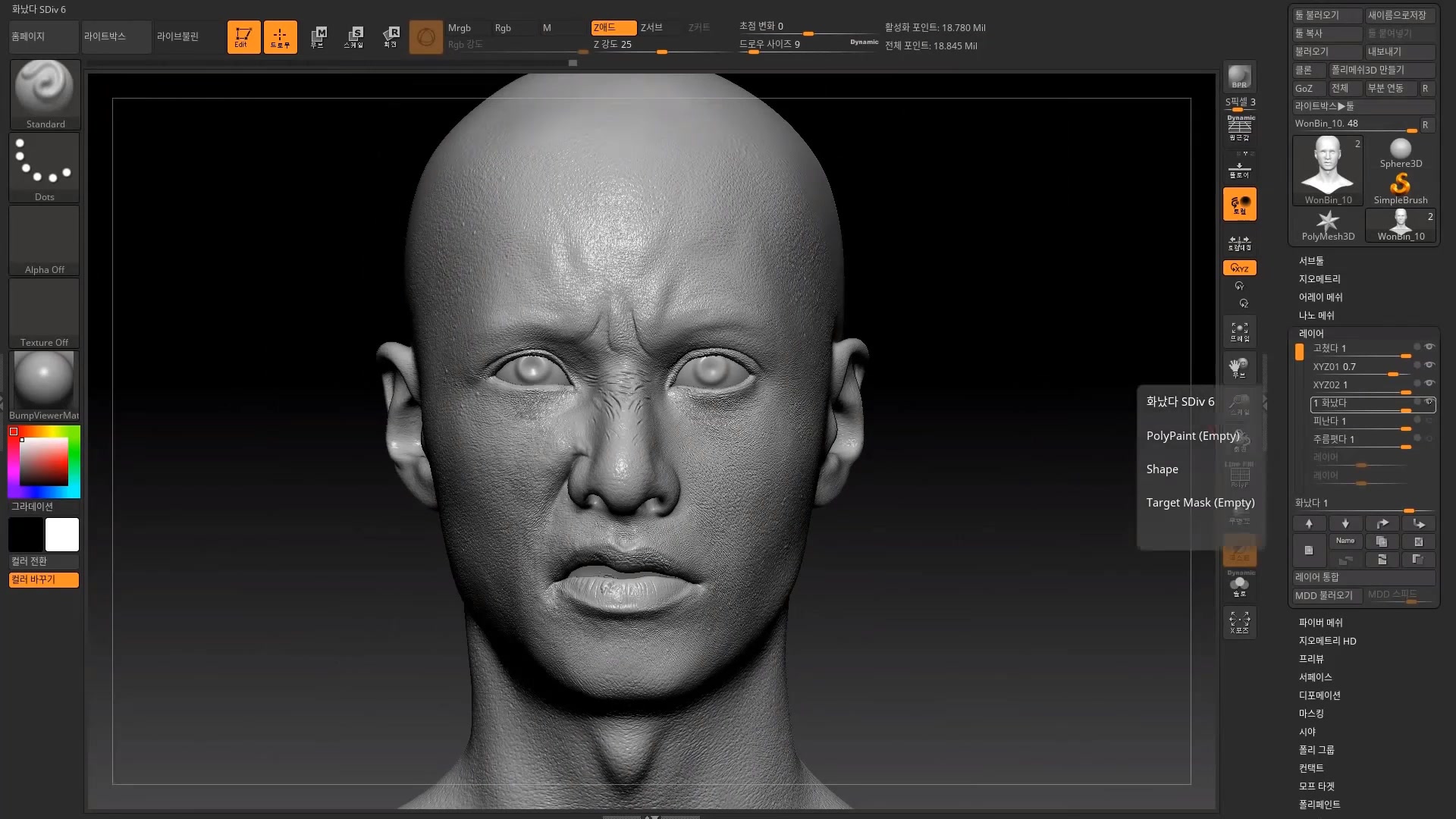Expand the 서브툴 palette section
1456x819 pixels.
pos(1311,261)
